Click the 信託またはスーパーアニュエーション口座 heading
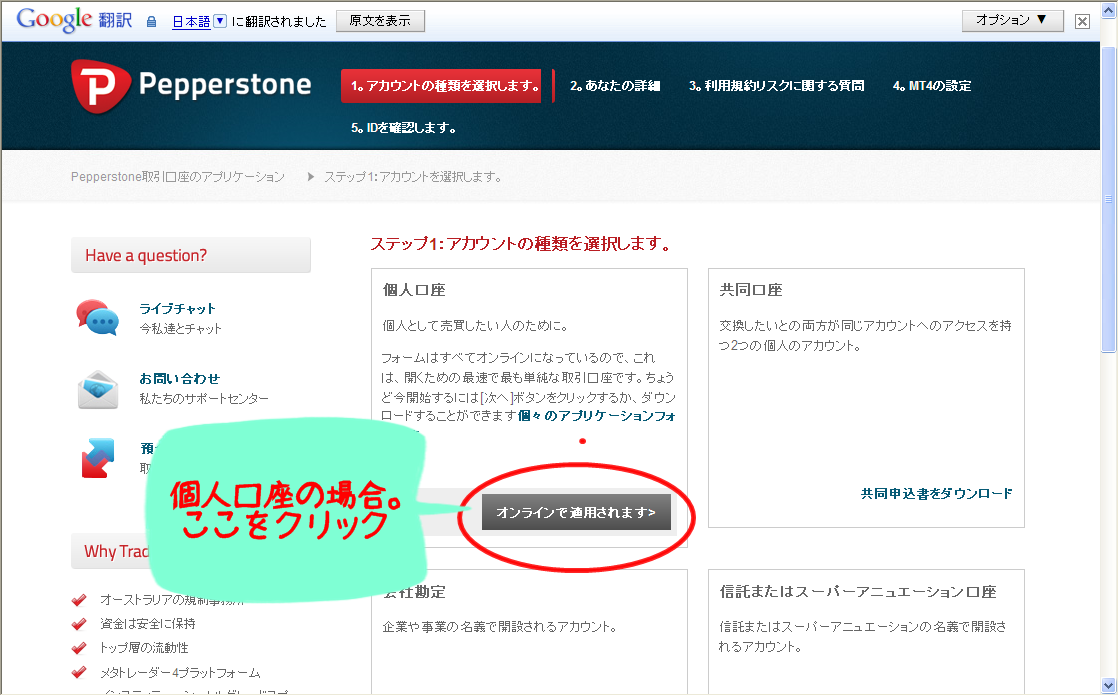 click(858, 592)
